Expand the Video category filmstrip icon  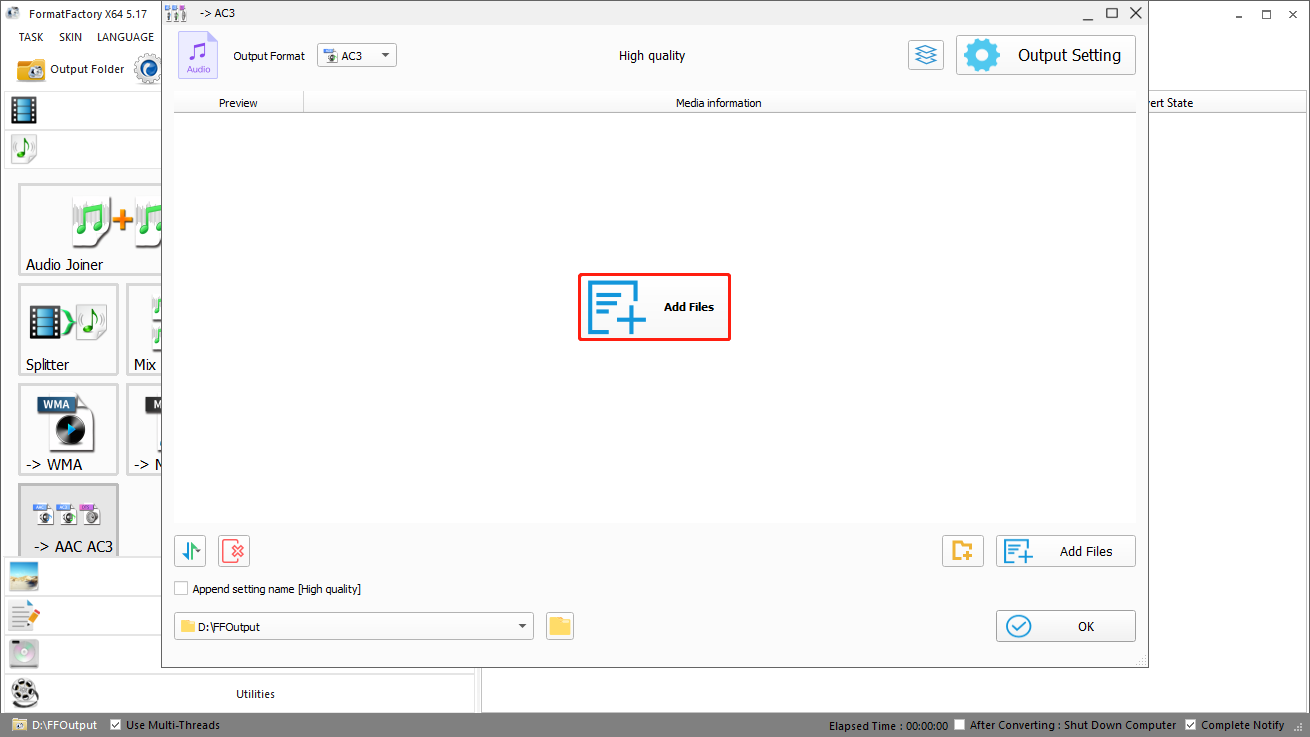tap(24, 110)
